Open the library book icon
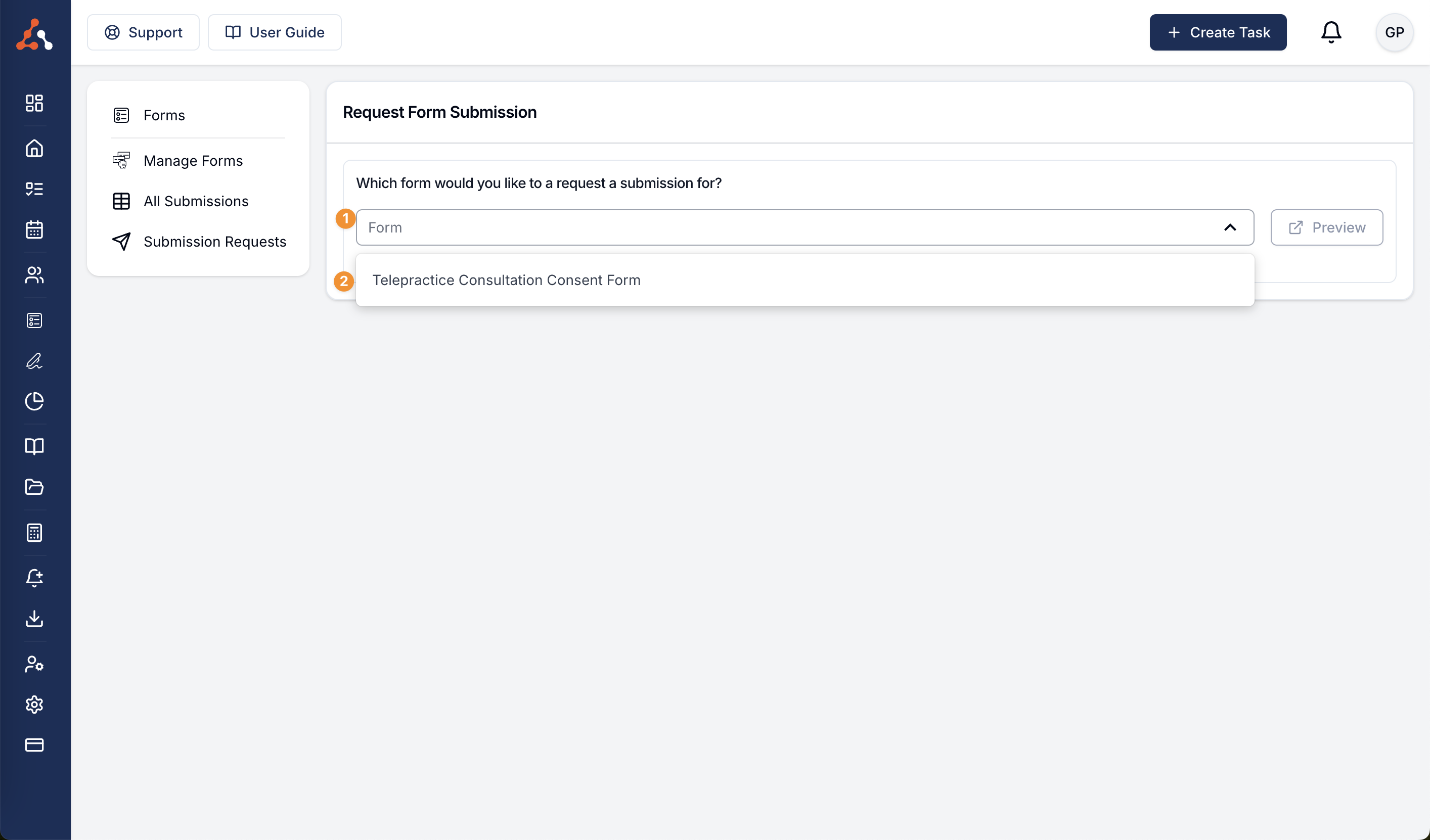Screen dimensions: 1430x840 coord(34,446)
